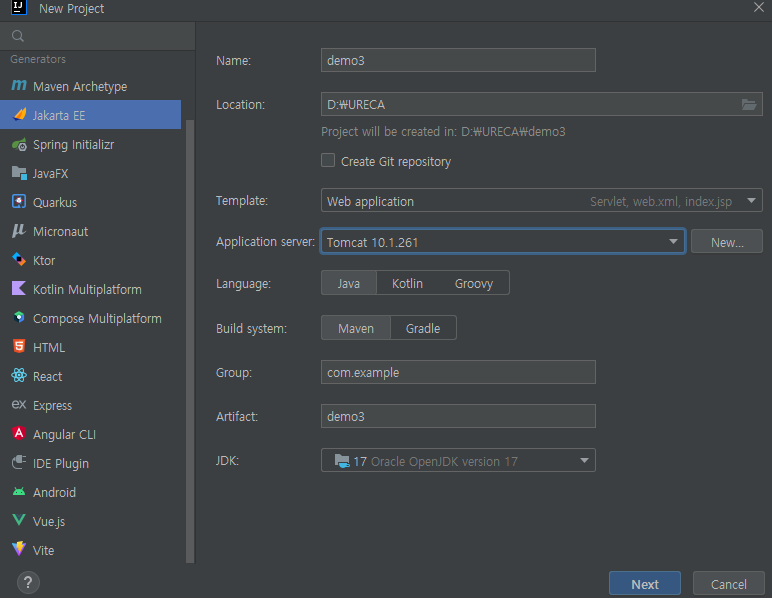772x598 pixels.
Task: Click the React atom icon
Action: (19, 376)
